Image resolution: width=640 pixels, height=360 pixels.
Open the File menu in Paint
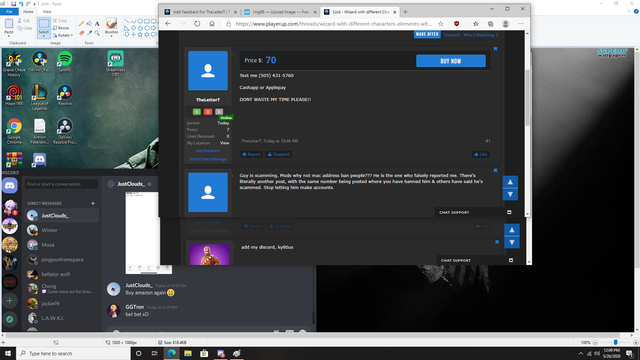tap(9, 11)
